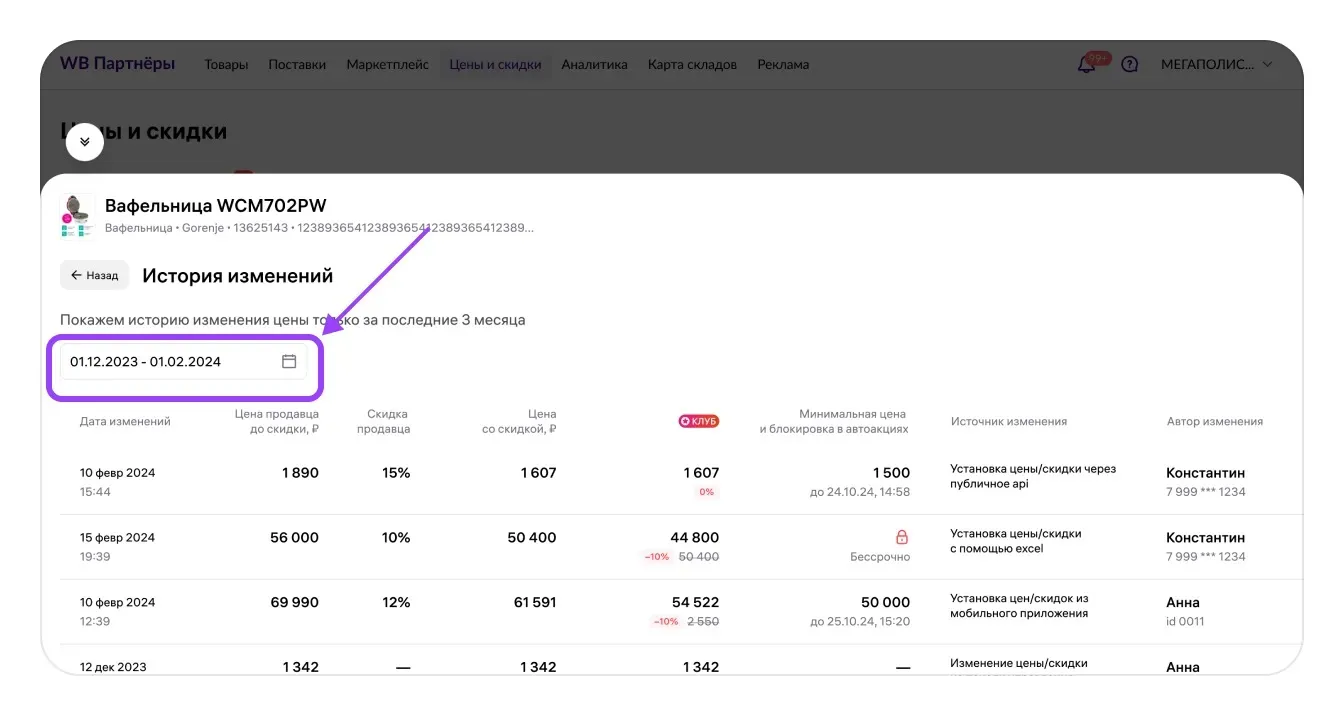Click the WB Партнёры logo

[x=117, y=64]
